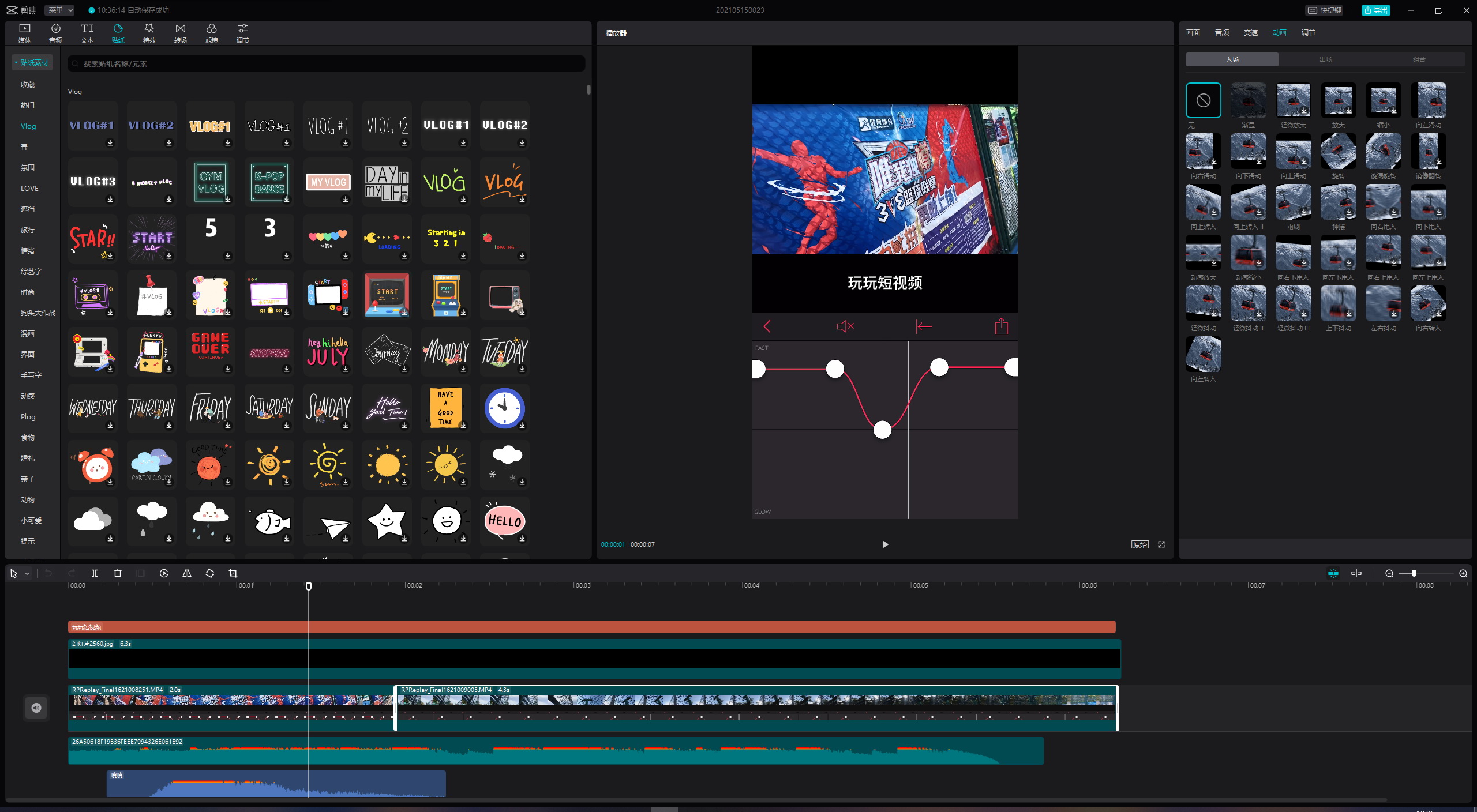Image resolution: width=1477 pixels, height=812 pixels.
Task: Click the 导出 export button
Action: 1376,10
